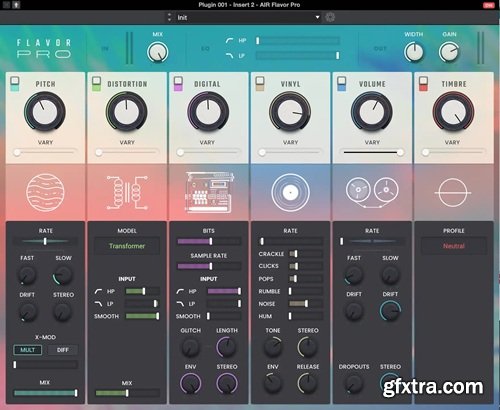The height and width of the screenshot is (410, 500).
Task: Click Distortion input HP filter icon
Action: (x=98, y=291)
